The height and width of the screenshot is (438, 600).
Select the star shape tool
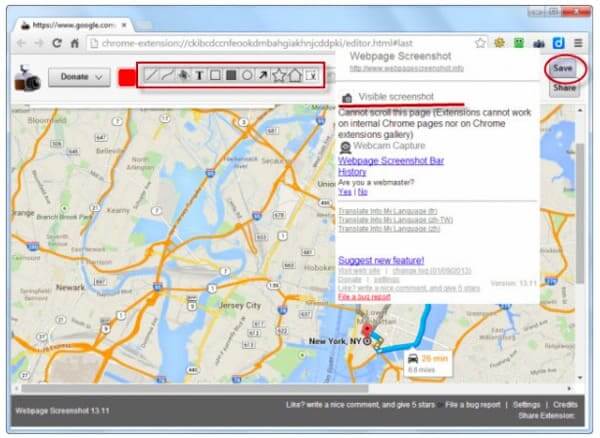coord(279,75)
